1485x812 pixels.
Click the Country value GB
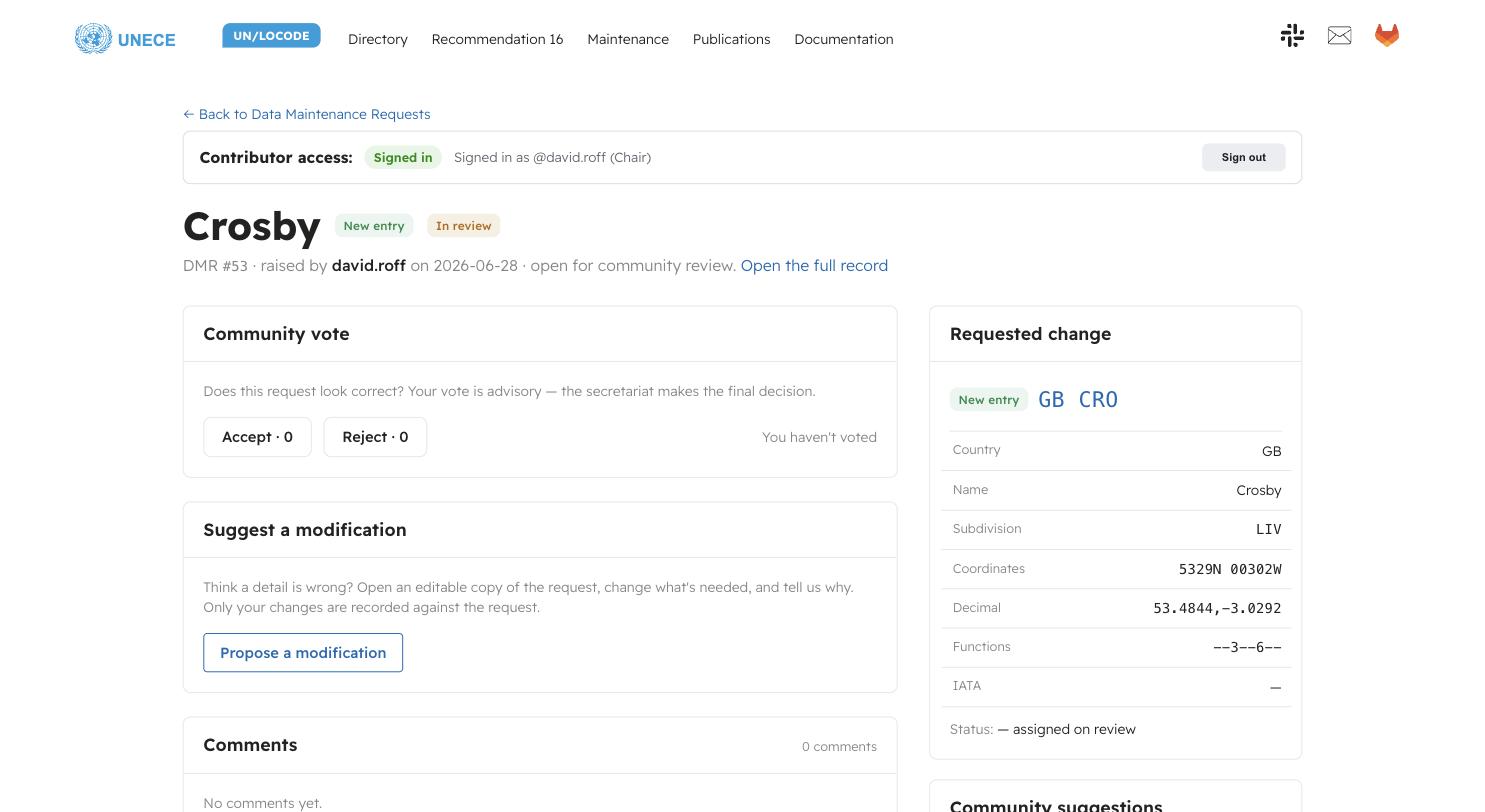[1271, 451]
